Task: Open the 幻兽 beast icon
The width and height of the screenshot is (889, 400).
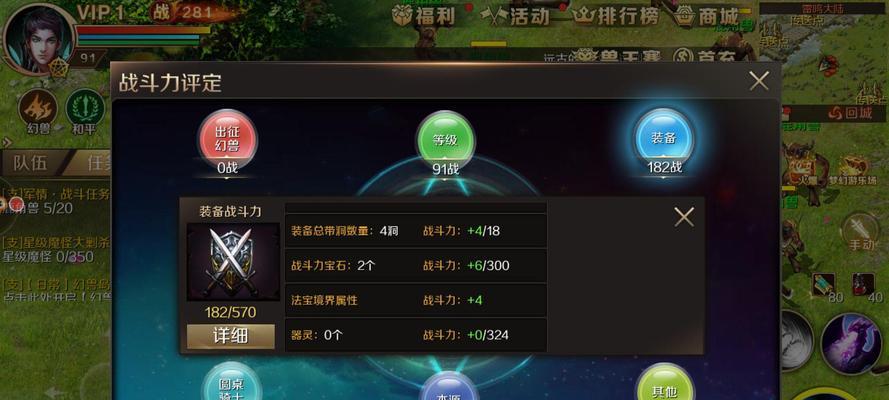Action: [x=38, y=108]
